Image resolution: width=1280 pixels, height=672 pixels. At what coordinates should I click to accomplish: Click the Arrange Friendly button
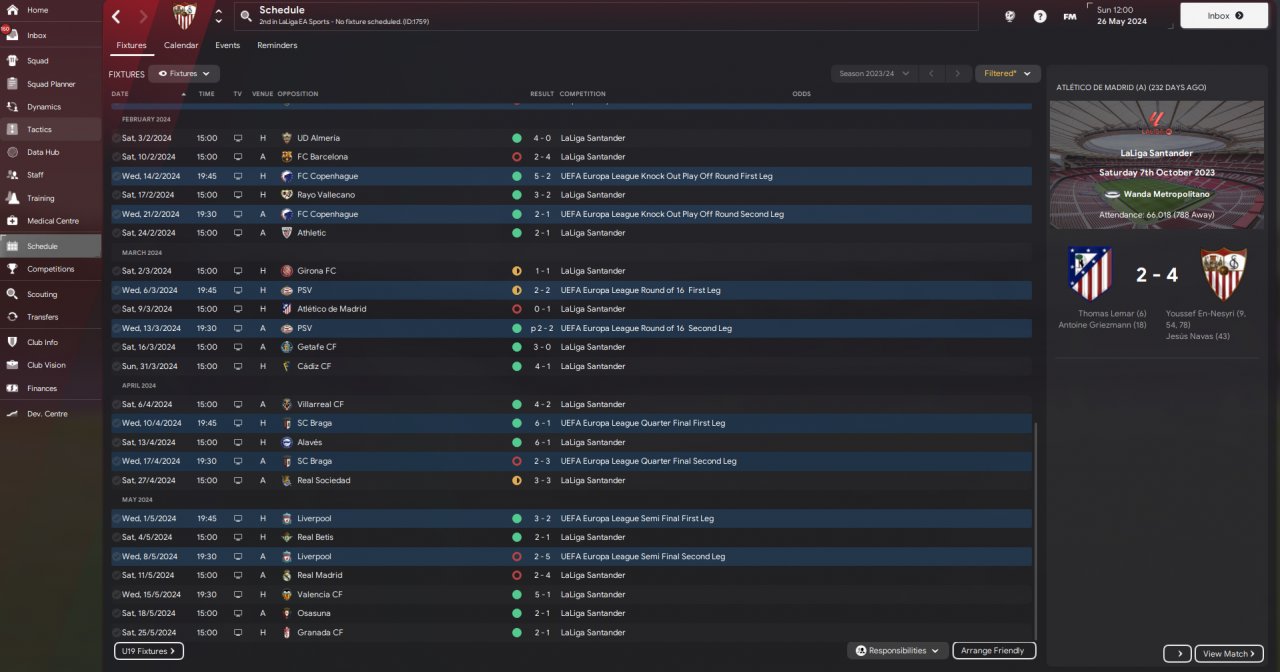pyautogui.click(x=994, y=651)
